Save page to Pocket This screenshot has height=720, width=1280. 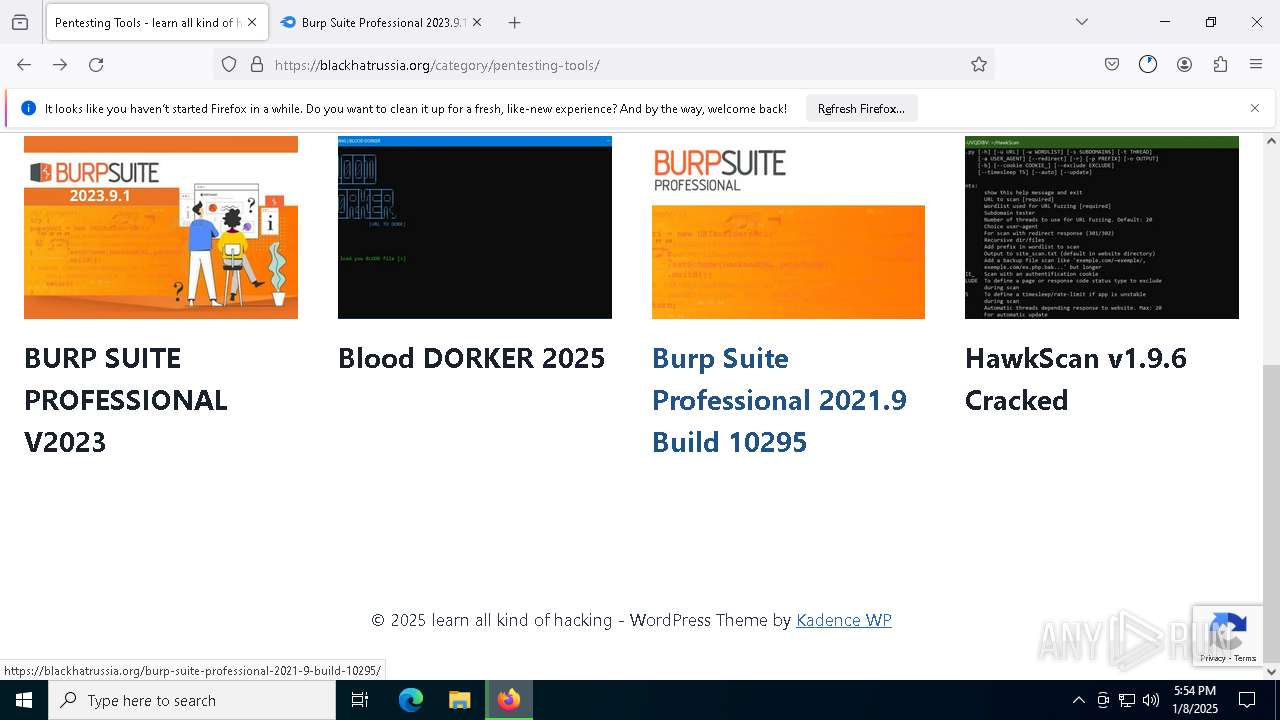(1112, 65)
